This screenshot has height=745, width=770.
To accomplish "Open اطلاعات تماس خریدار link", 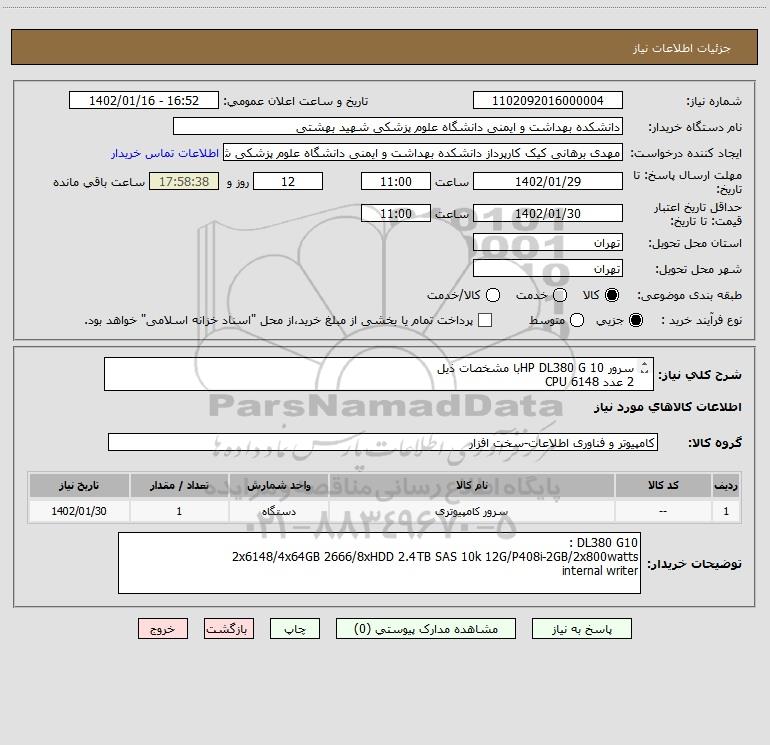I will [165, 153].
